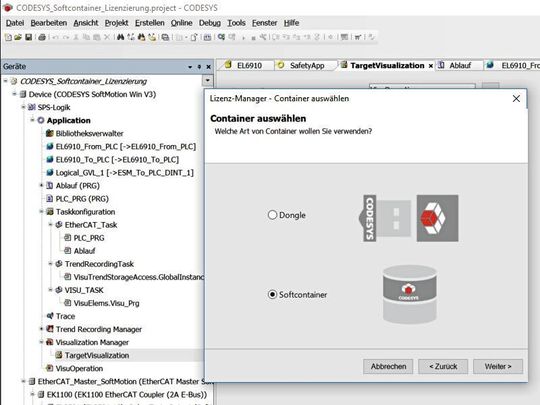
Task: Pin the Geräte panel
Action: 199,67
